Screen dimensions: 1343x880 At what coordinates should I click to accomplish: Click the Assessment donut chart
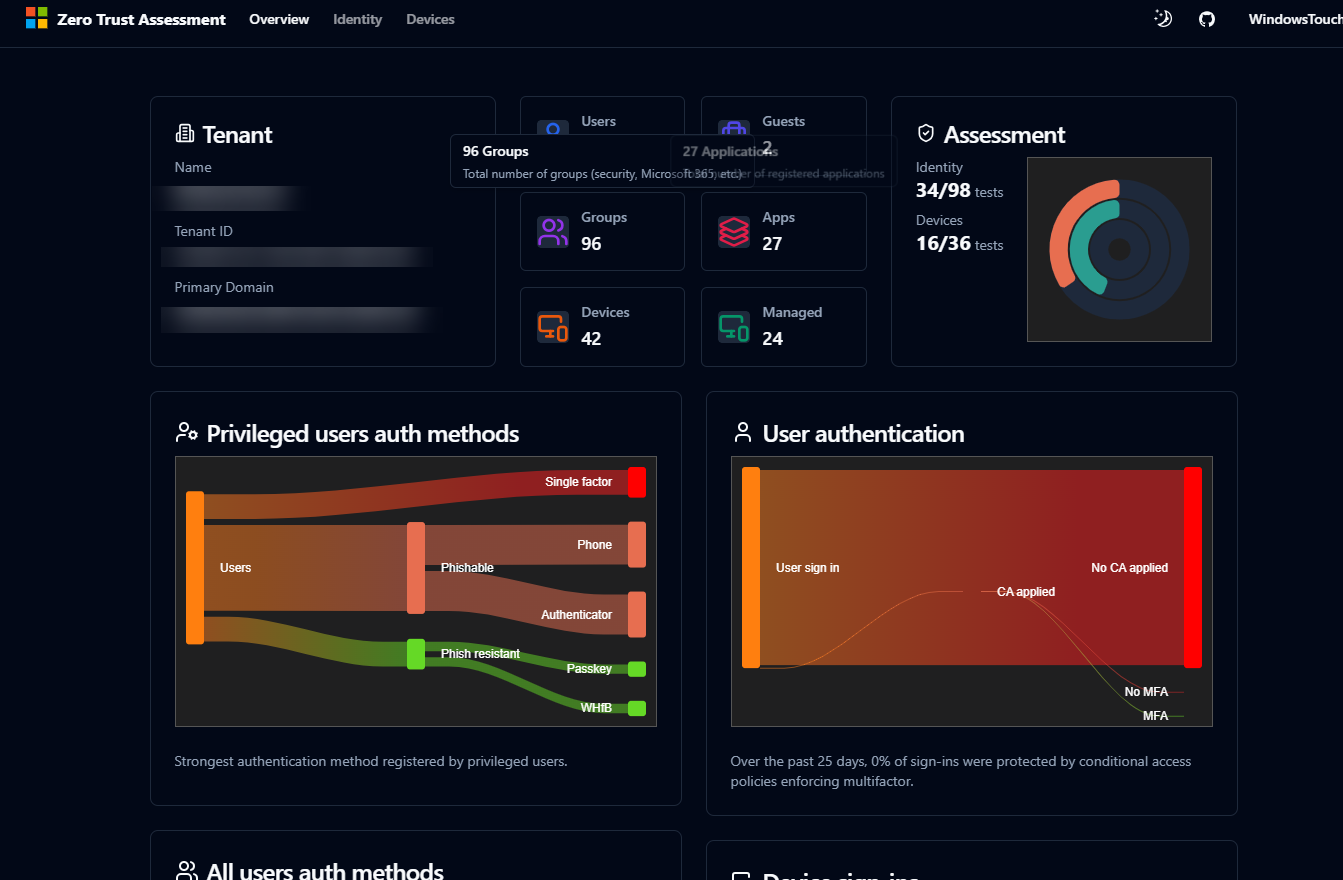pos(1119,249)
